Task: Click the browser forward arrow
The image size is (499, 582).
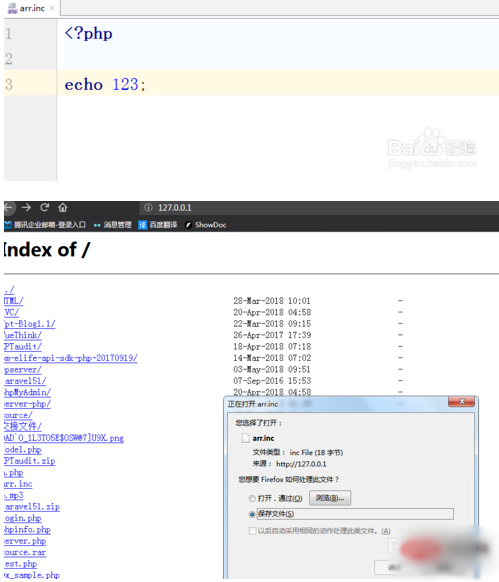Action: (26, 207)
